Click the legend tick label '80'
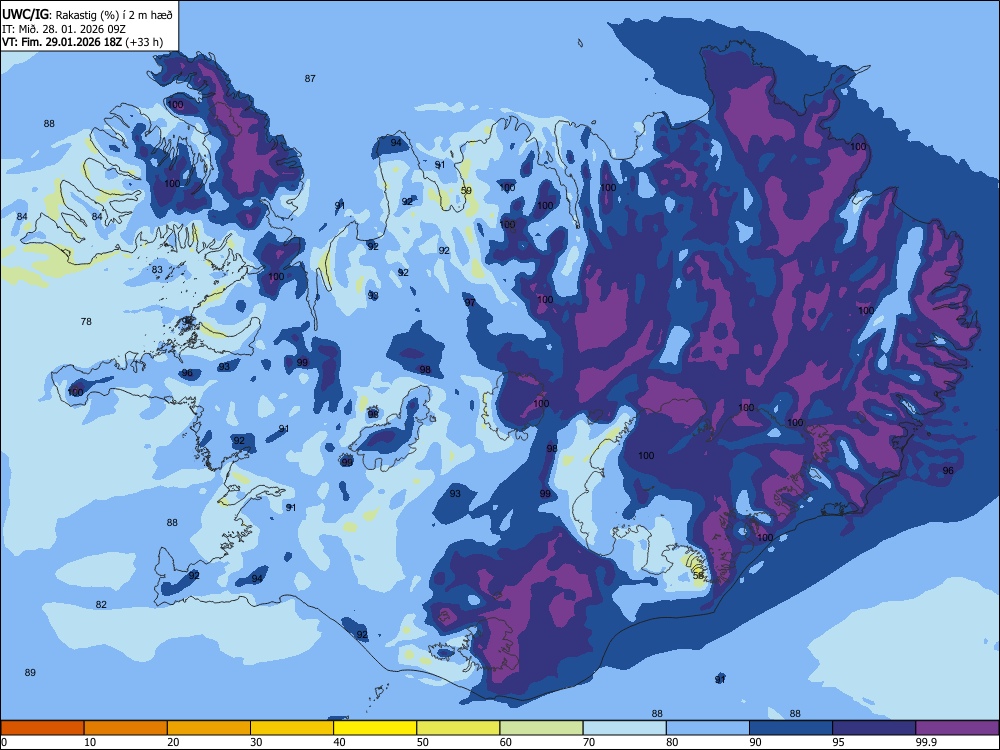This screenshot has height=750, width=1000. click(672, 742)
